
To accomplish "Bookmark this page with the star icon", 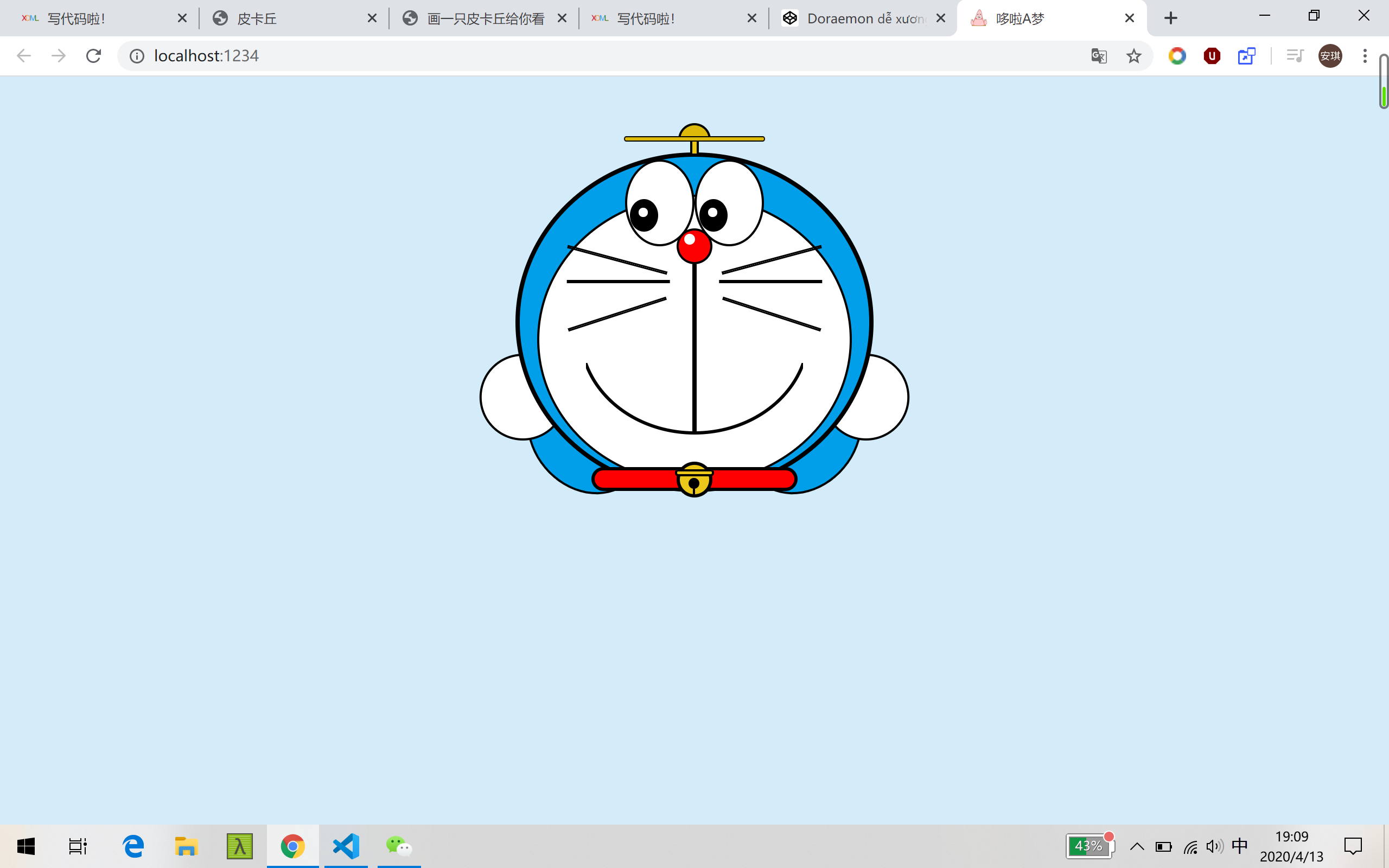I will [1133, 56].
